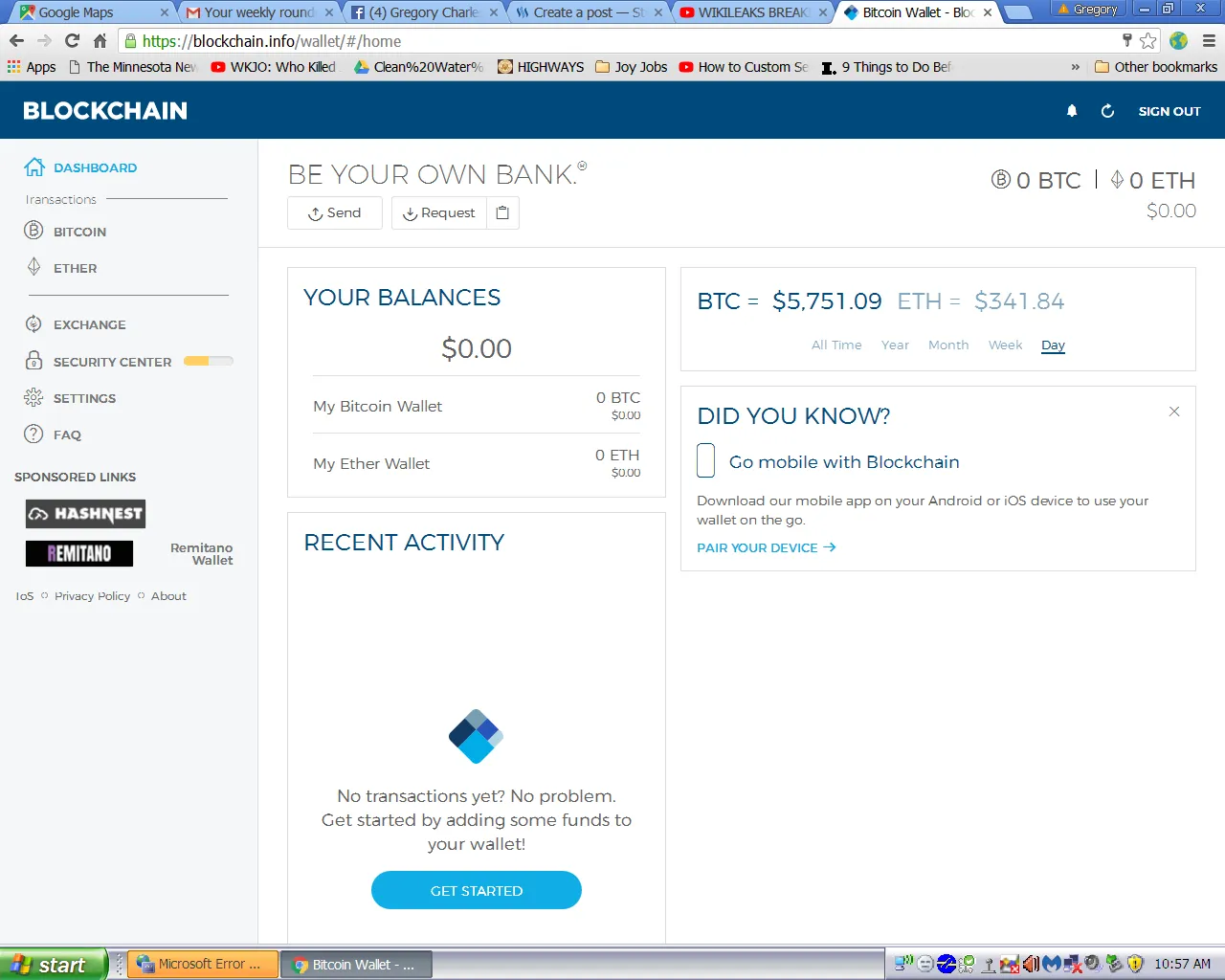Viewport: 1225px width, 980px height.
Task: Click the My Bitcoin Wallet row
Action: click(477, 406)
